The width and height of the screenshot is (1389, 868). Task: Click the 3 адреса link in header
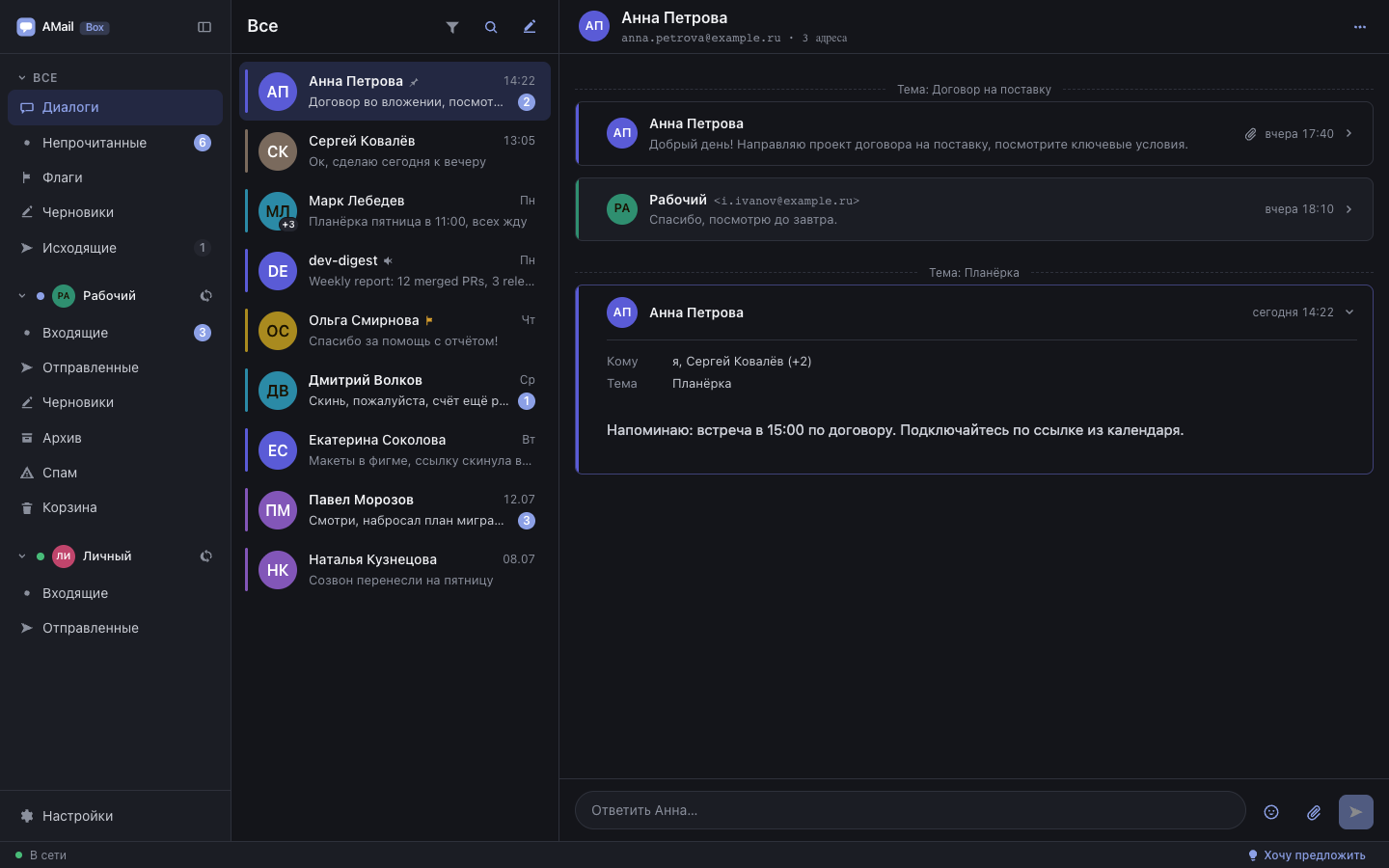825,39
